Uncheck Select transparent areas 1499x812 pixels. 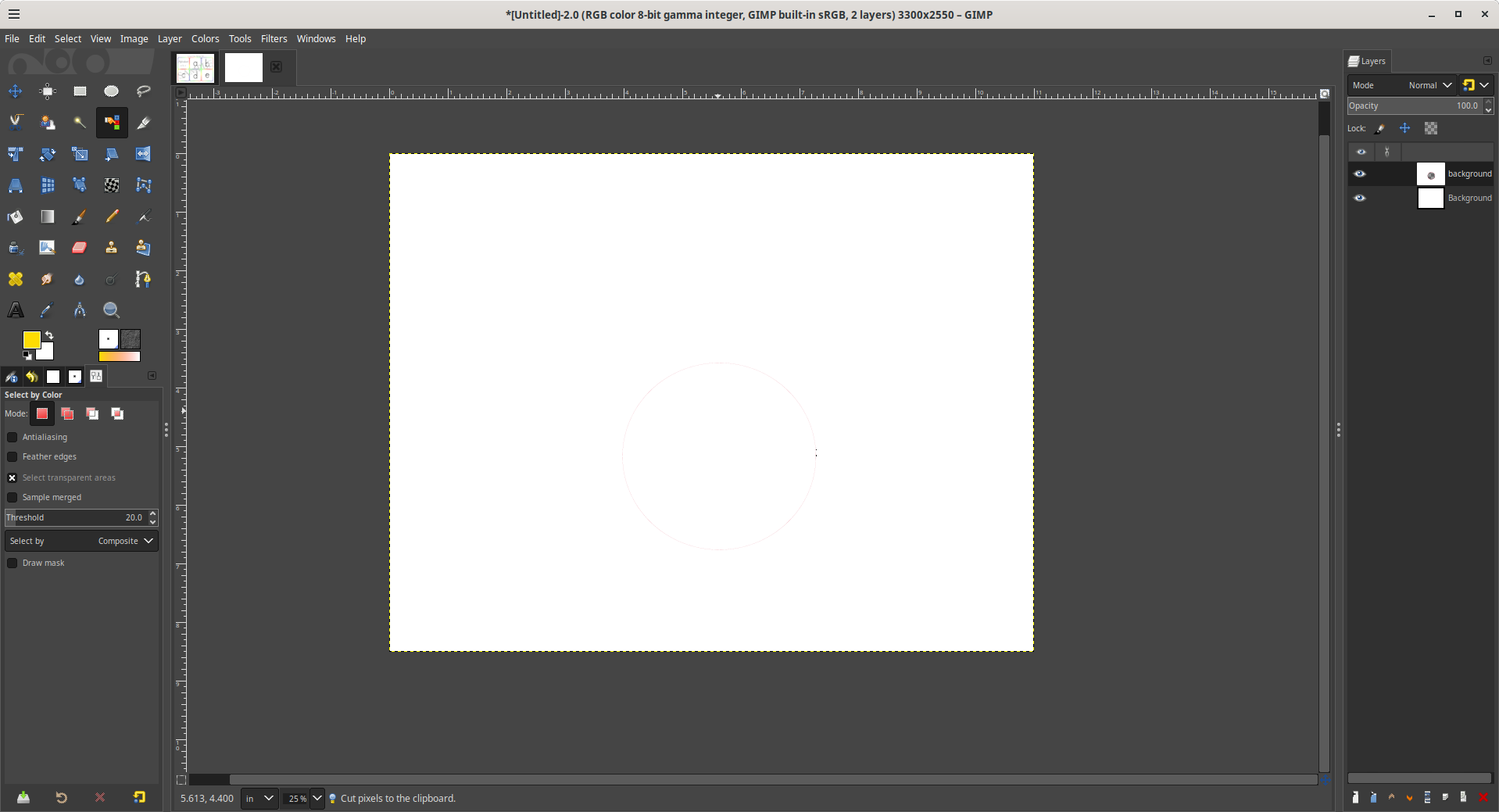coord(13,478)
